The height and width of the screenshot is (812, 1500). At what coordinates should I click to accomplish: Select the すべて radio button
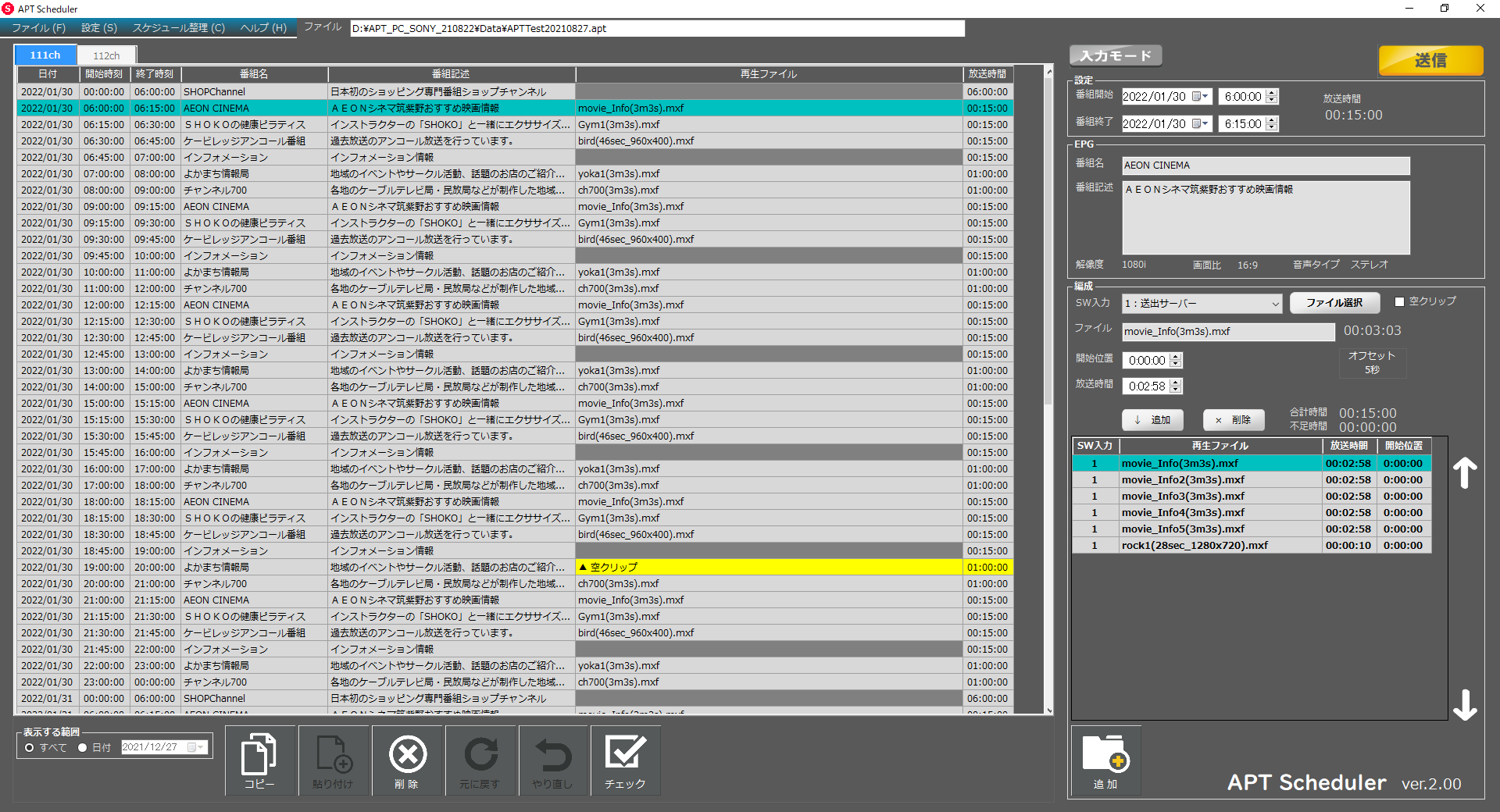[30, 748]
